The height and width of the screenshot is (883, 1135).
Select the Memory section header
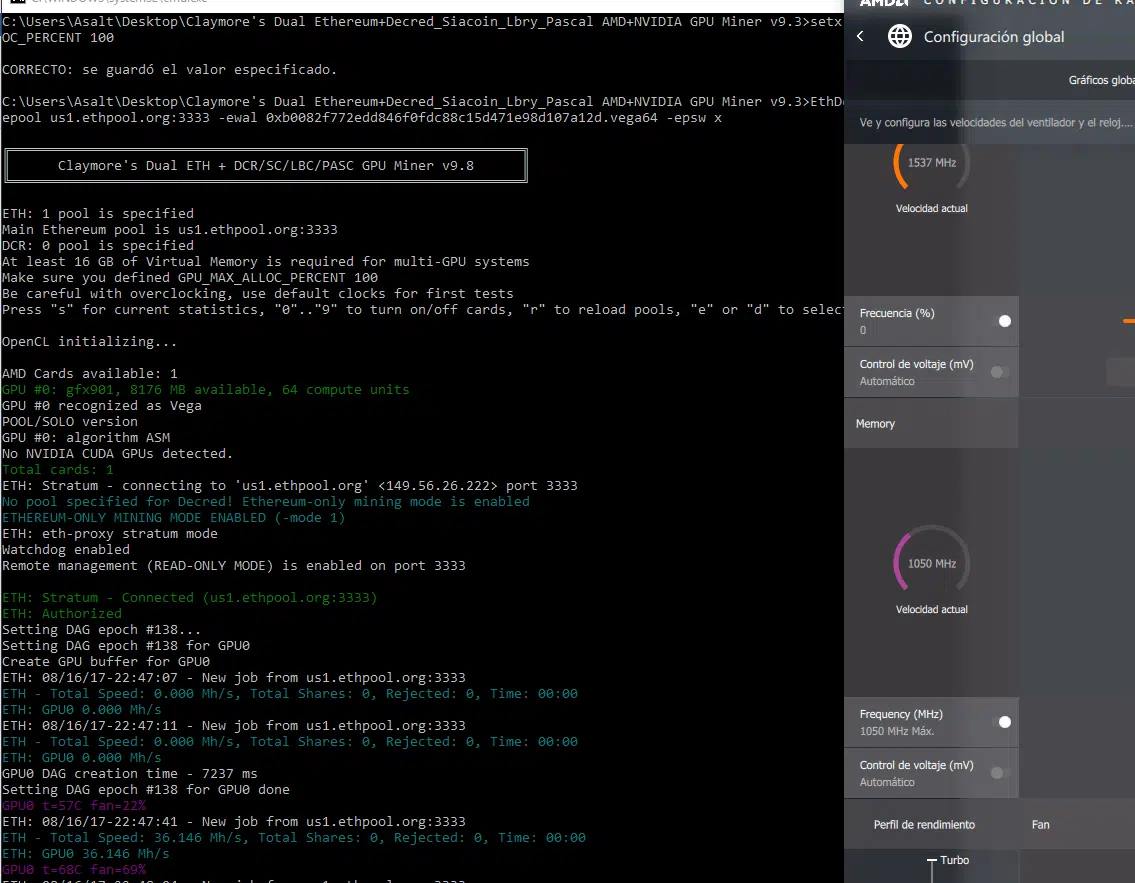931,423
